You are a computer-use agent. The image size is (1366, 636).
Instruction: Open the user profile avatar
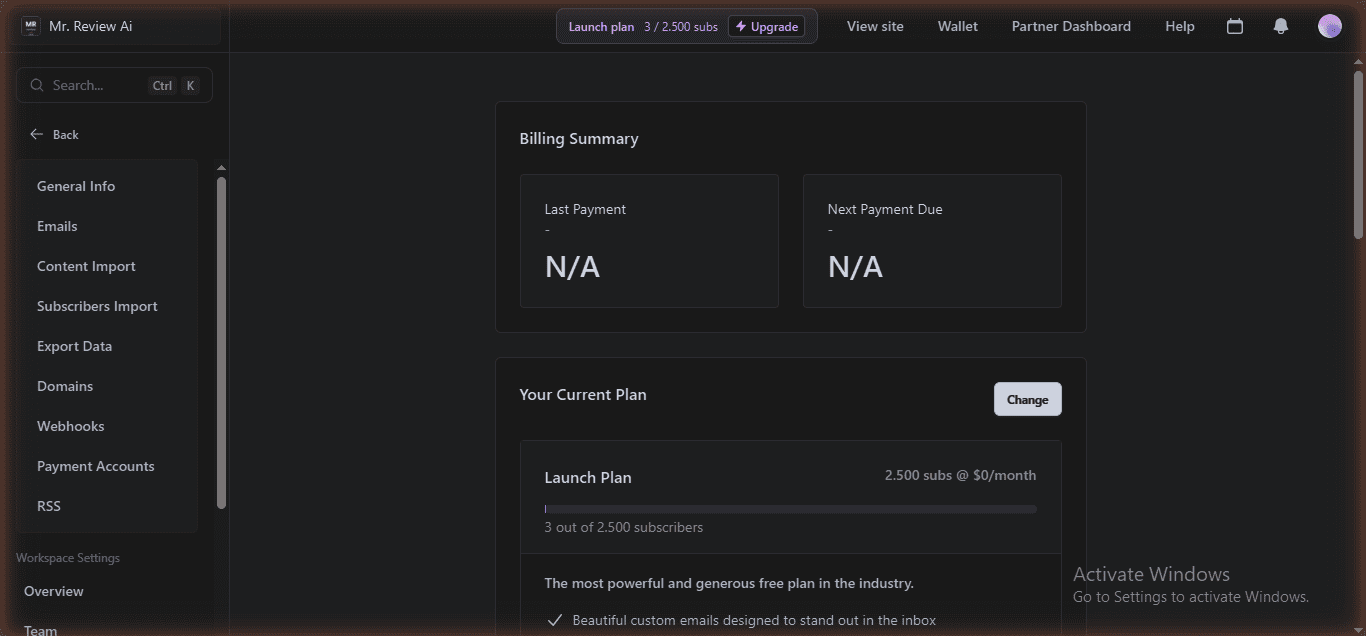click(x=1329, y=27)
